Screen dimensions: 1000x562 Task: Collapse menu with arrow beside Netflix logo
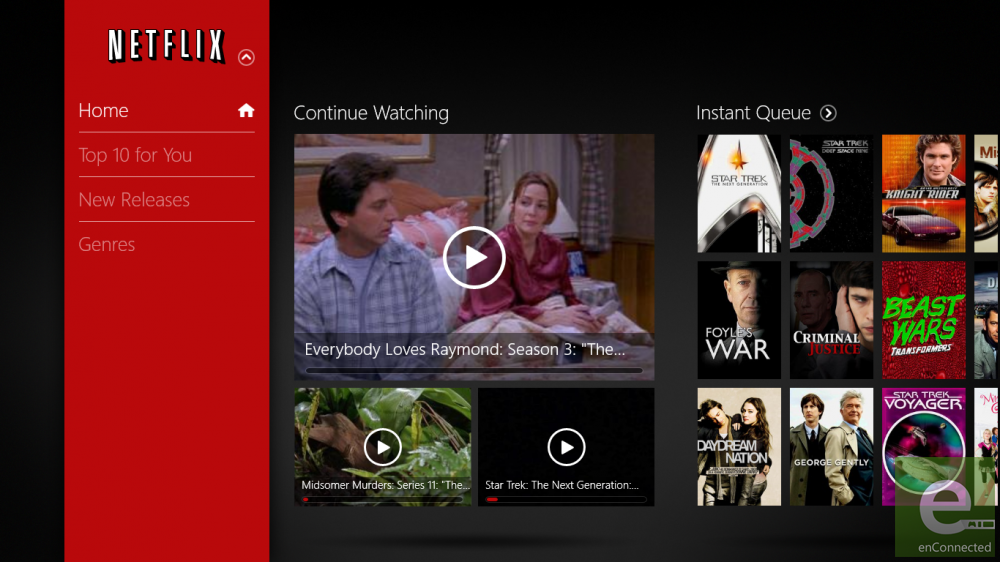click(246, 57)
